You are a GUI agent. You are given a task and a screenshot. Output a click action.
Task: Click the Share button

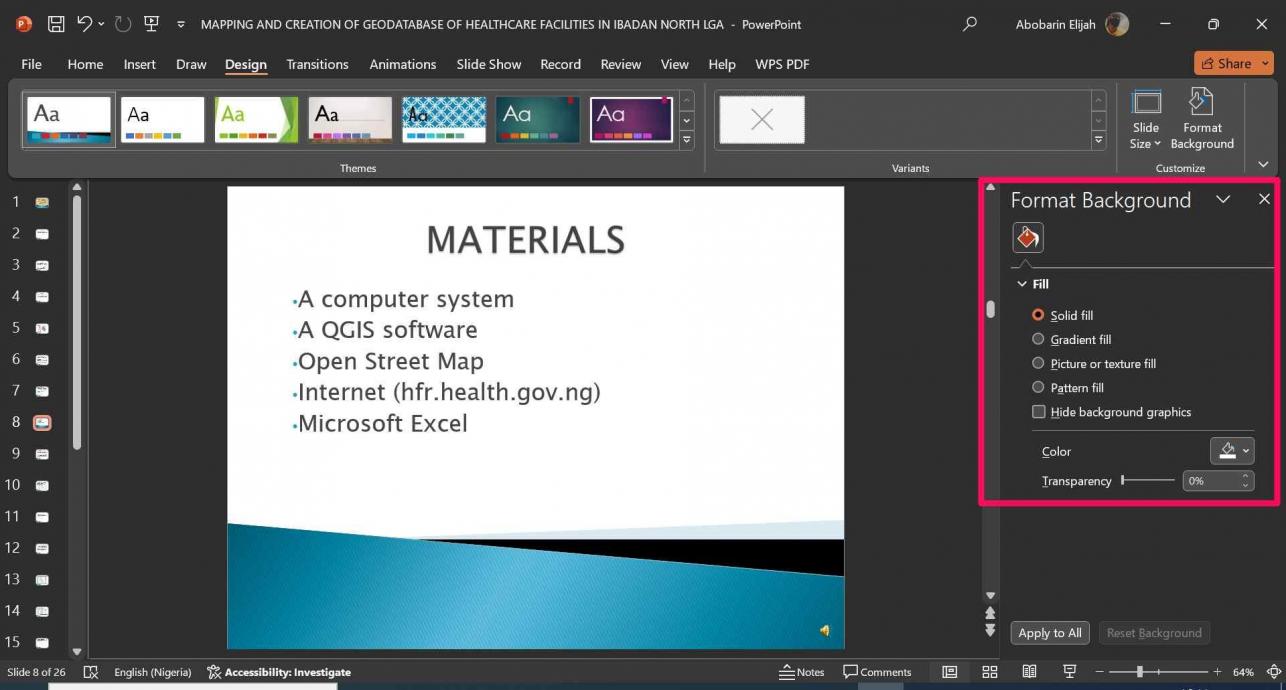pos(1232,63)
